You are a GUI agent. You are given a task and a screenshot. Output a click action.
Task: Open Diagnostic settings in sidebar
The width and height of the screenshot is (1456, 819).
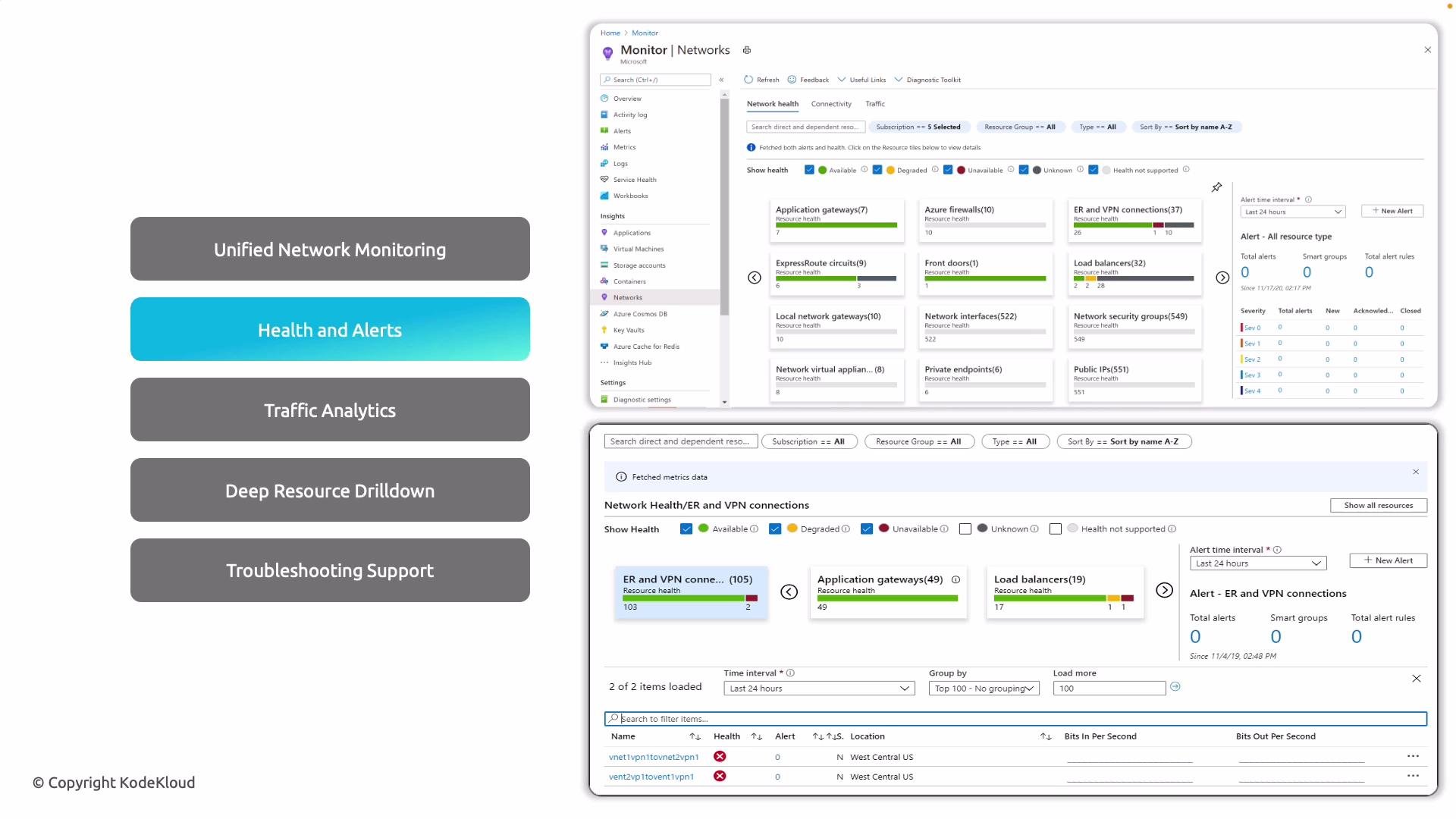click(642, 400)
